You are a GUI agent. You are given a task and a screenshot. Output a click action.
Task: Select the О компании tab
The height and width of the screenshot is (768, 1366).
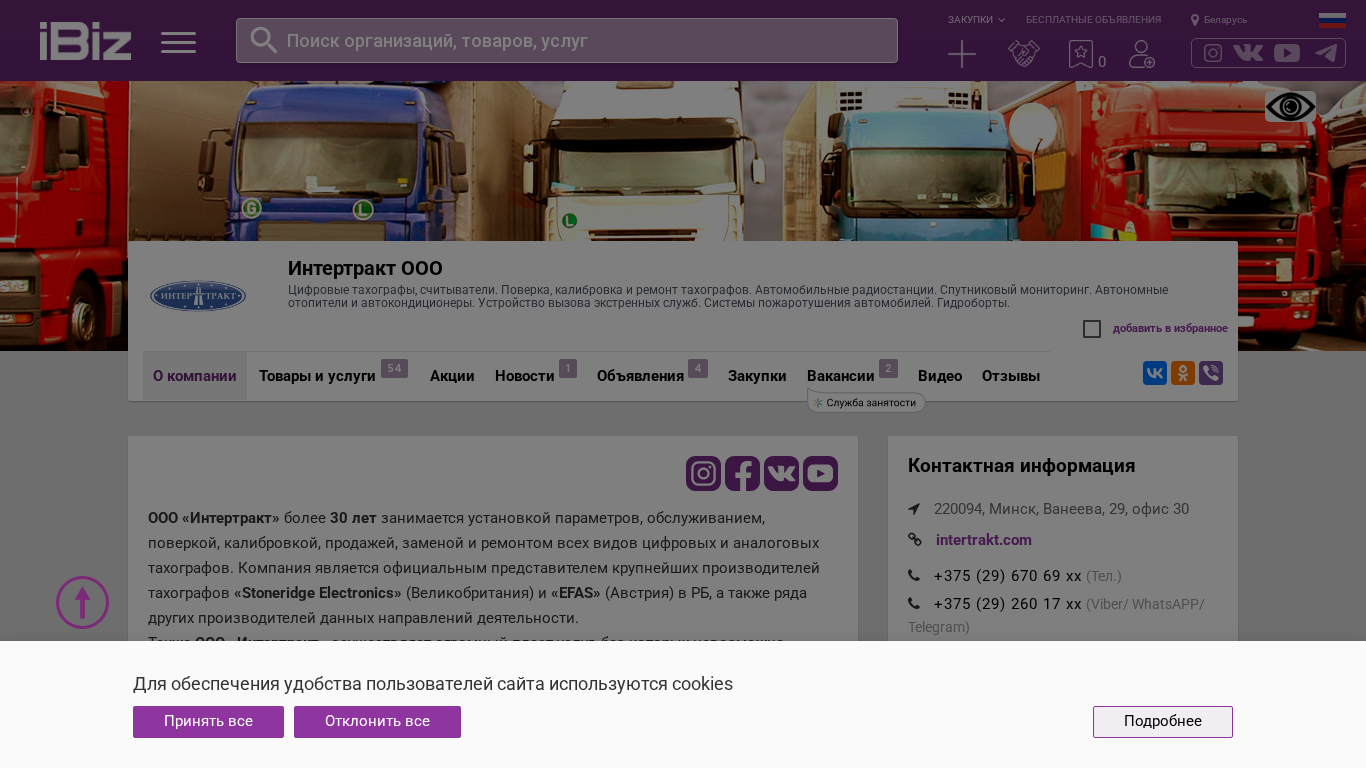pos(195,376)
